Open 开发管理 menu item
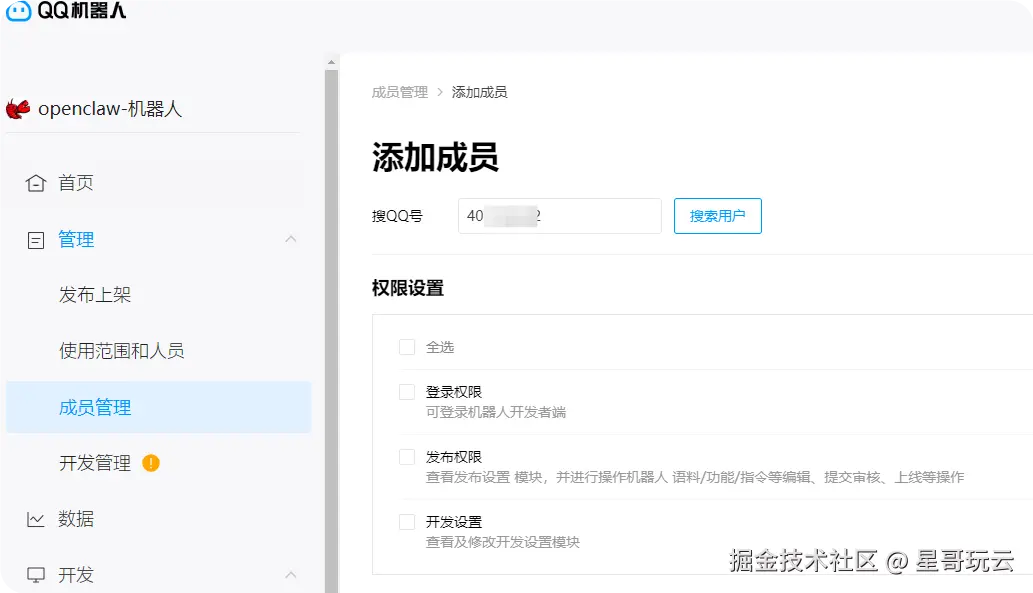 click(95, 463)
